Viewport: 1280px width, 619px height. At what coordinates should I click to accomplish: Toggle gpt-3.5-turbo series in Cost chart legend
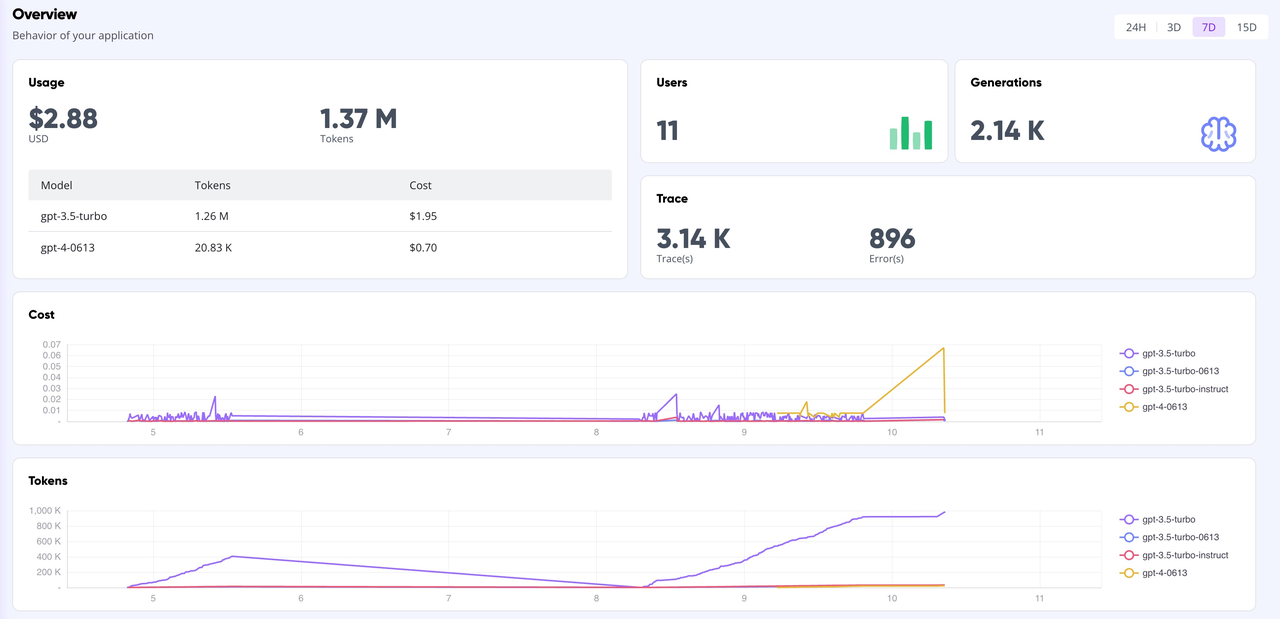pos(1165,353)
